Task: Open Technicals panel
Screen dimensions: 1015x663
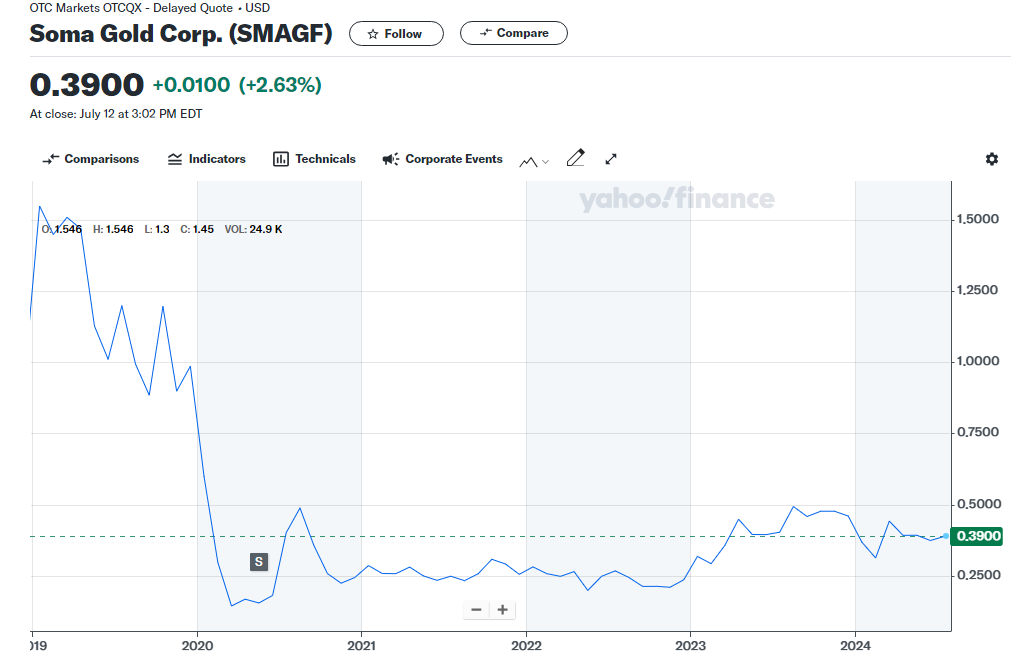Action: 315,159
